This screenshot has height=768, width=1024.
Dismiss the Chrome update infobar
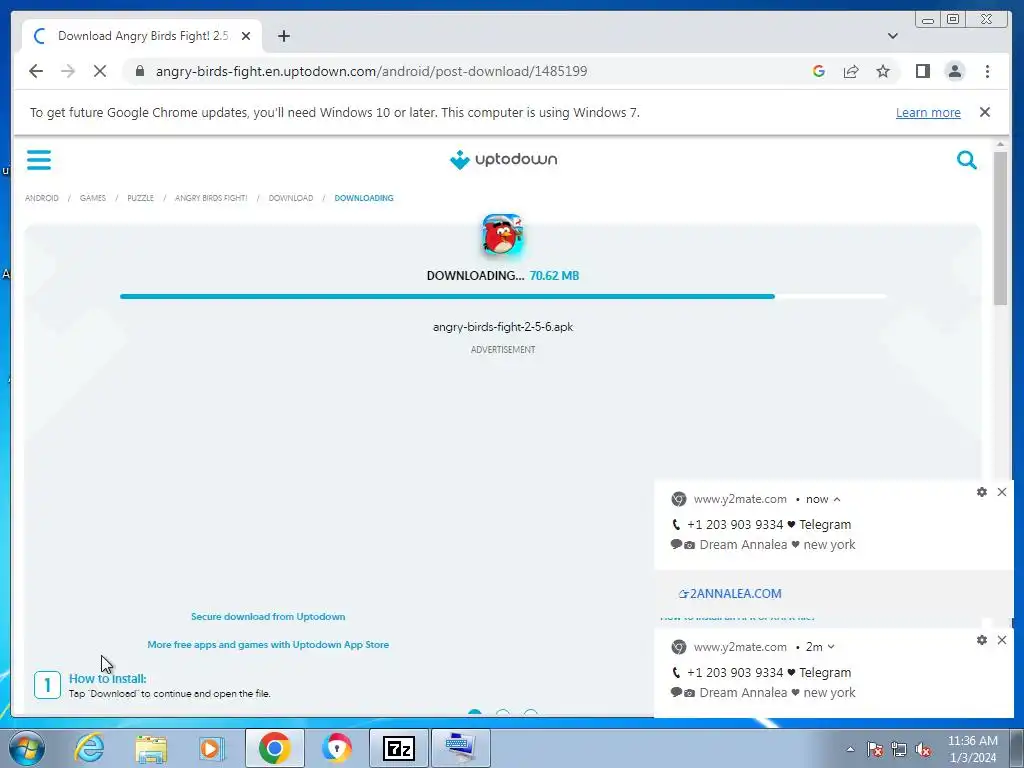coord(985,112)
